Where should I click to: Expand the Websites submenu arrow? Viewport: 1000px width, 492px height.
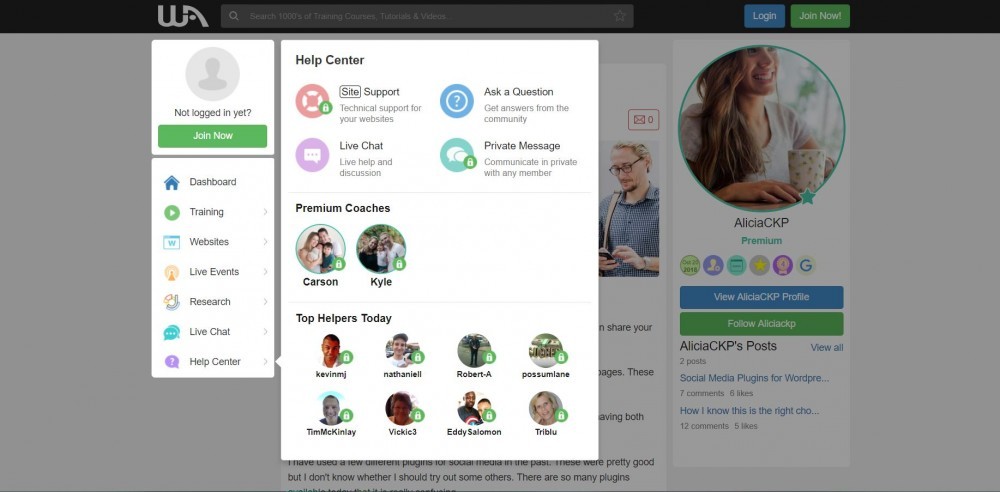click(265, 242)
